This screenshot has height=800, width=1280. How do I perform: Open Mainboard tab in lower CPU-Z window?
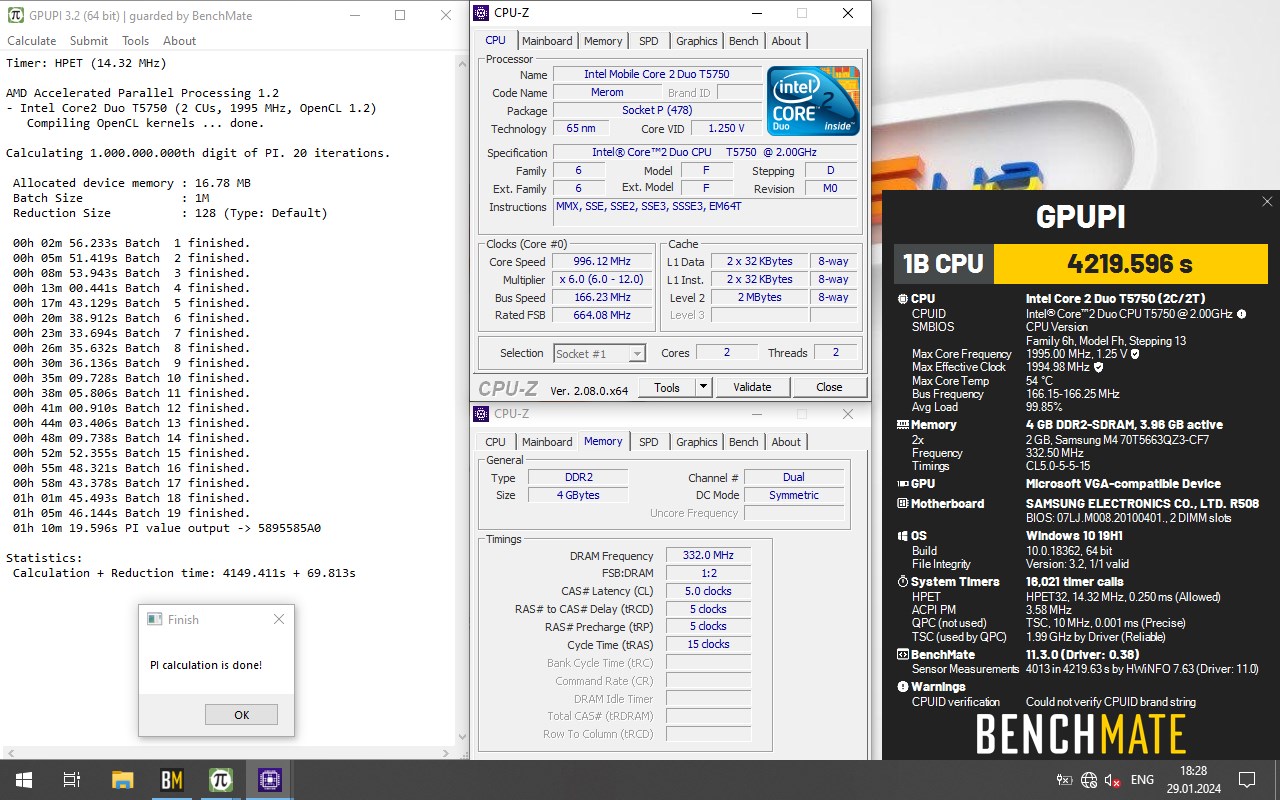(x=547, y=442)
